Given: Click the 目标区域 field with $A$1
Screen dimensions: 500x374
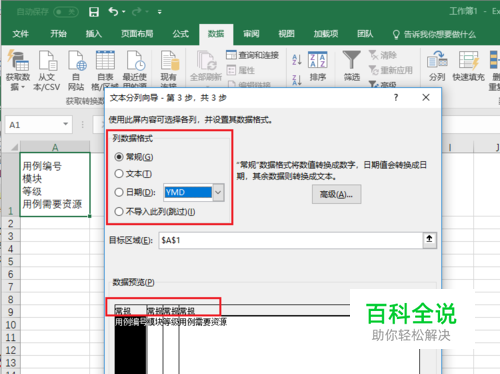Looking at the screenshot, I should click(291, 240).
